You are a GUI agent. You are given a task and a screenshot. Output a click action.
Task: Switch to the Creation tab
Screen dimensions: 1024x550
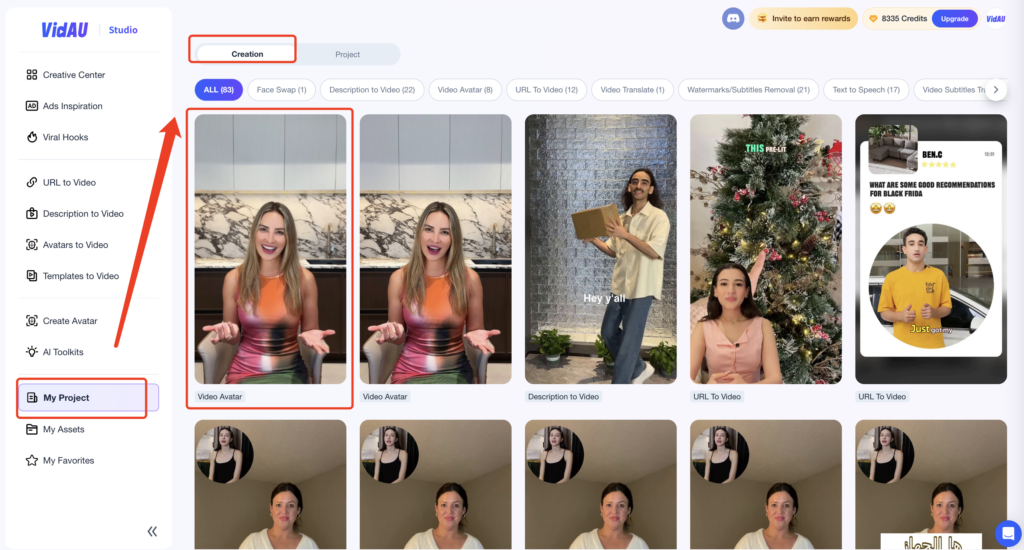pos(247,54)
